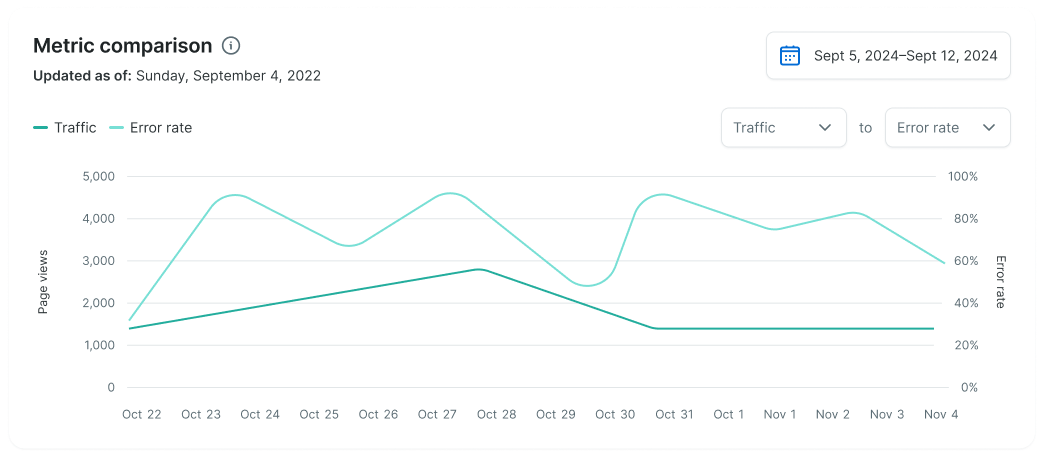The width and height of the screenshot is (1042, 451).
Task: Open the Sept 5–Sept 12 date range picker
Action: coord(888,56)
